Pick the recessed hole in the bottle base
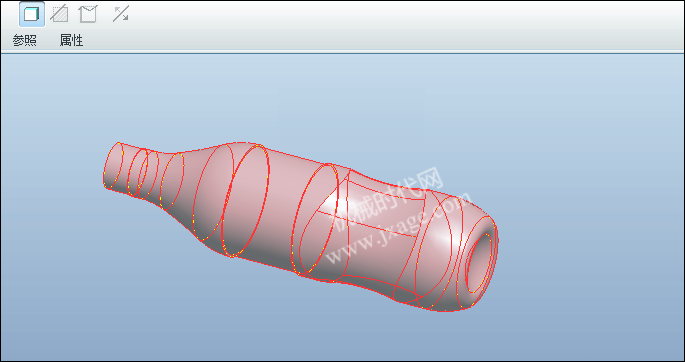Screen dimensions: 685x362 pos(480,263)
